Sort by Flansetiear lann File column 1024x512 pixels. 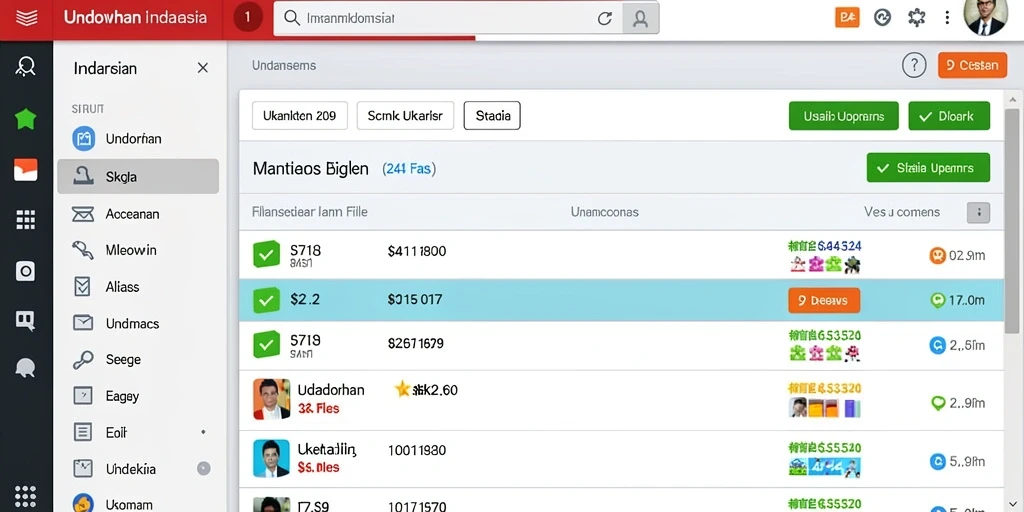pos(310,212)
